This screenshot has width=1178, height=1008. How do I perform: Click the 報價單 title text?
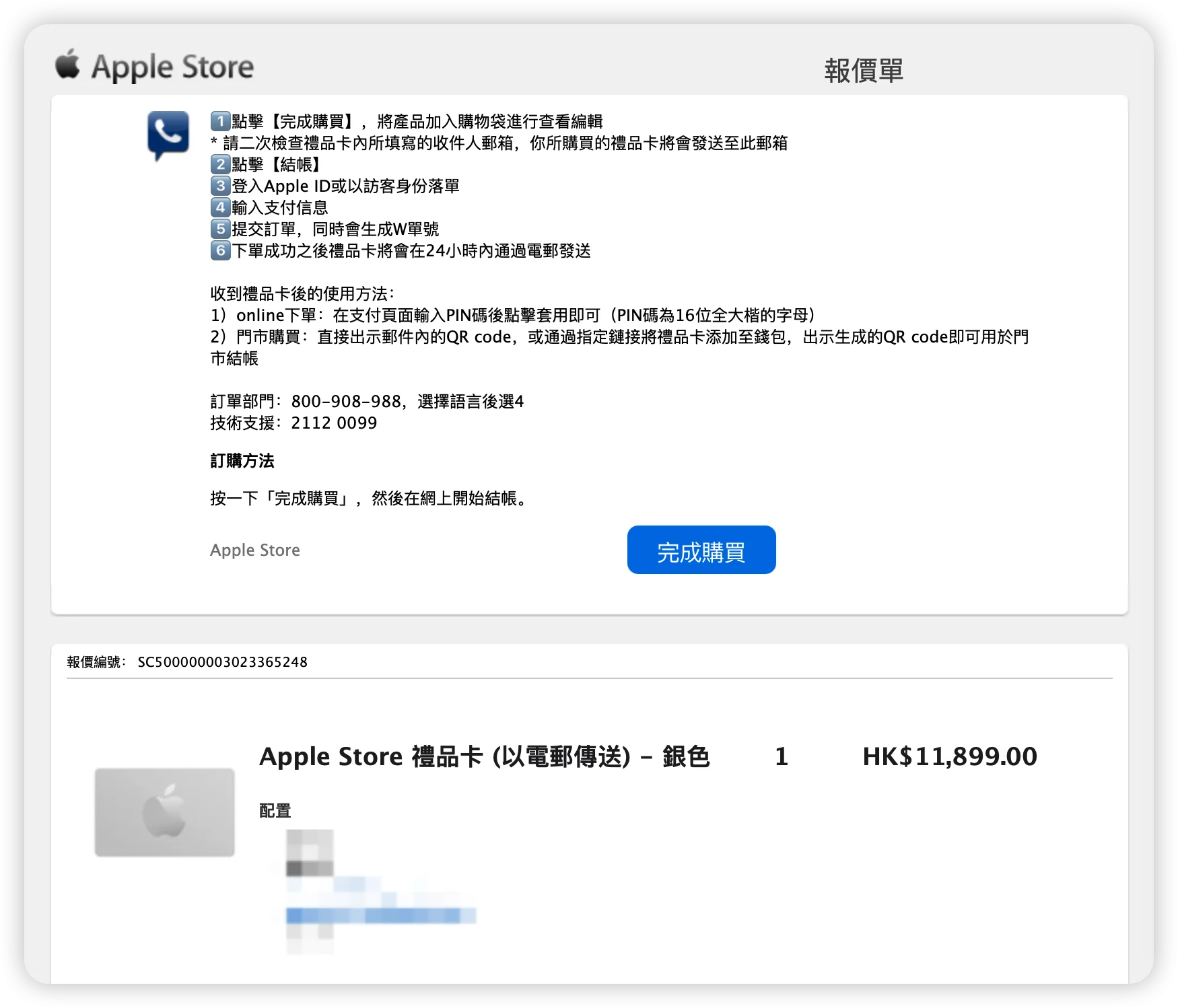tap(864, 70)
